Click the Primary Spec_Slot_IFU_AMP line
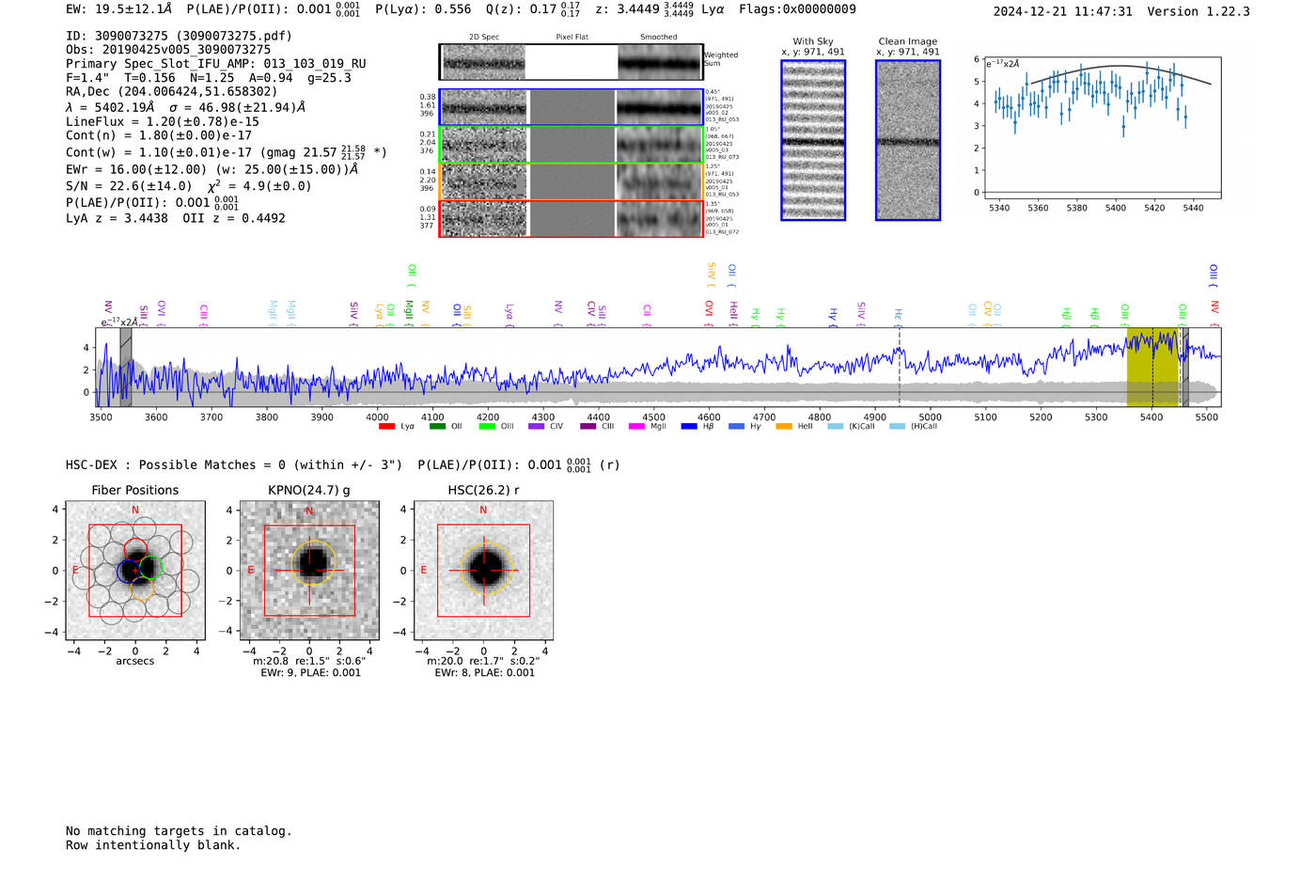1316x896 pixels. click(x=216, y=64)
